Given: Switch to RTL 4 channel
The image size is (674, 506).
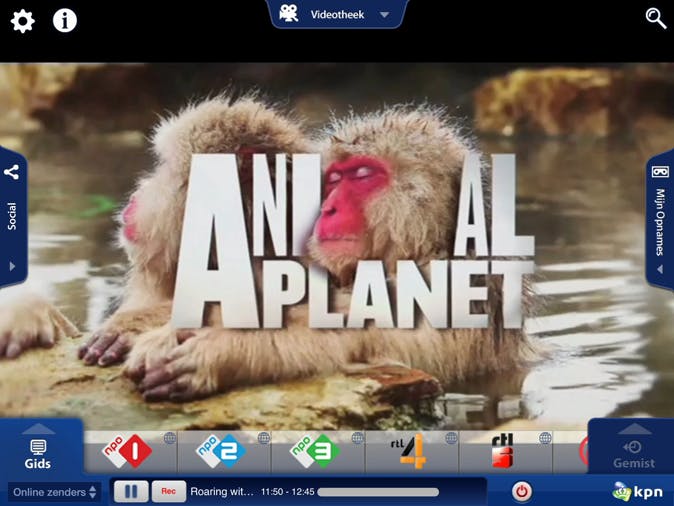Looking at the screenshot, I should (x=412, y=451).
